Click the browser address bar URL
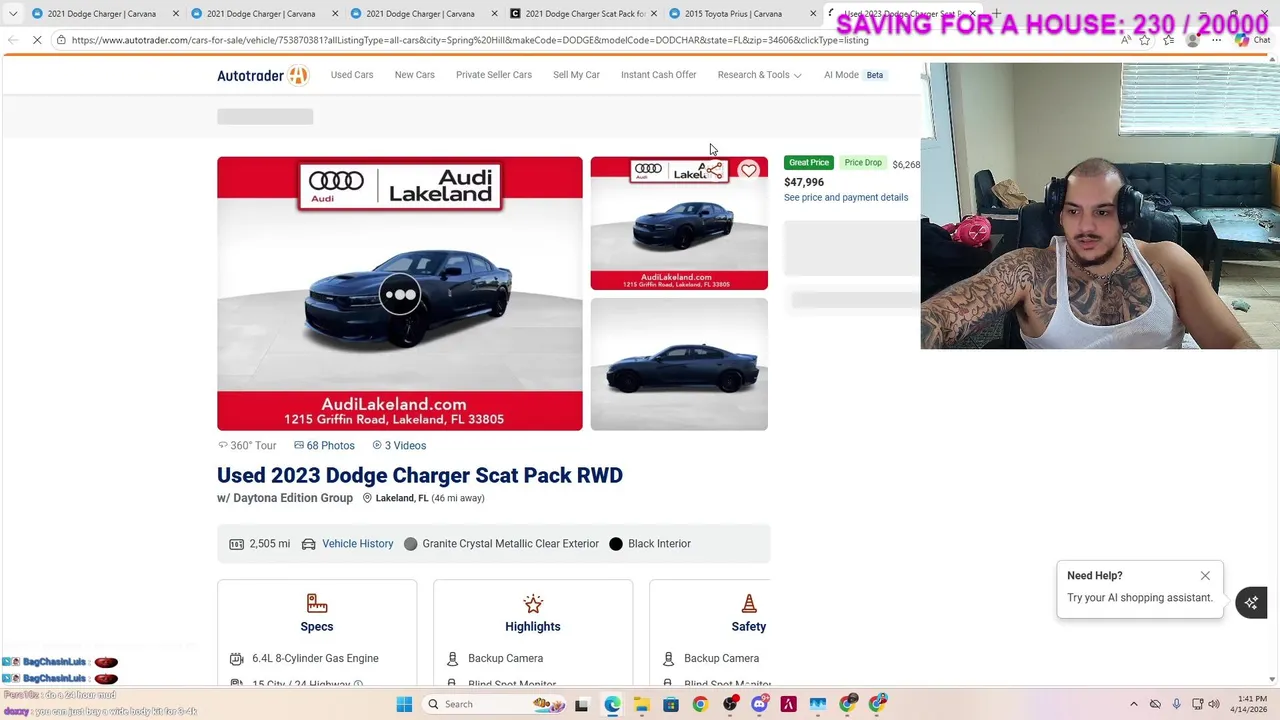 (470, 40)
